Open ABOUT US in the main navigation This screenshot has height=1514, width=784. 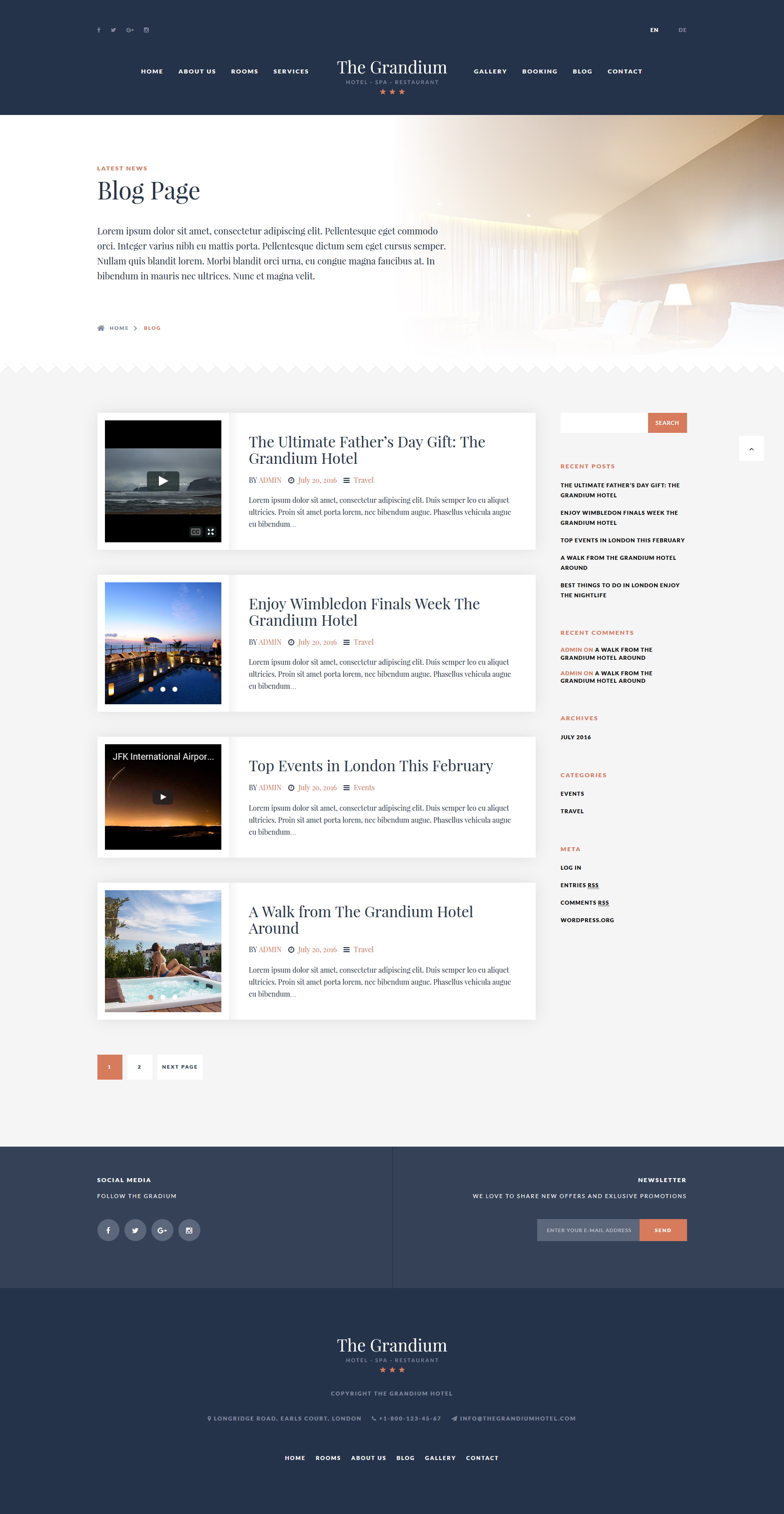(x=197, y=71)
